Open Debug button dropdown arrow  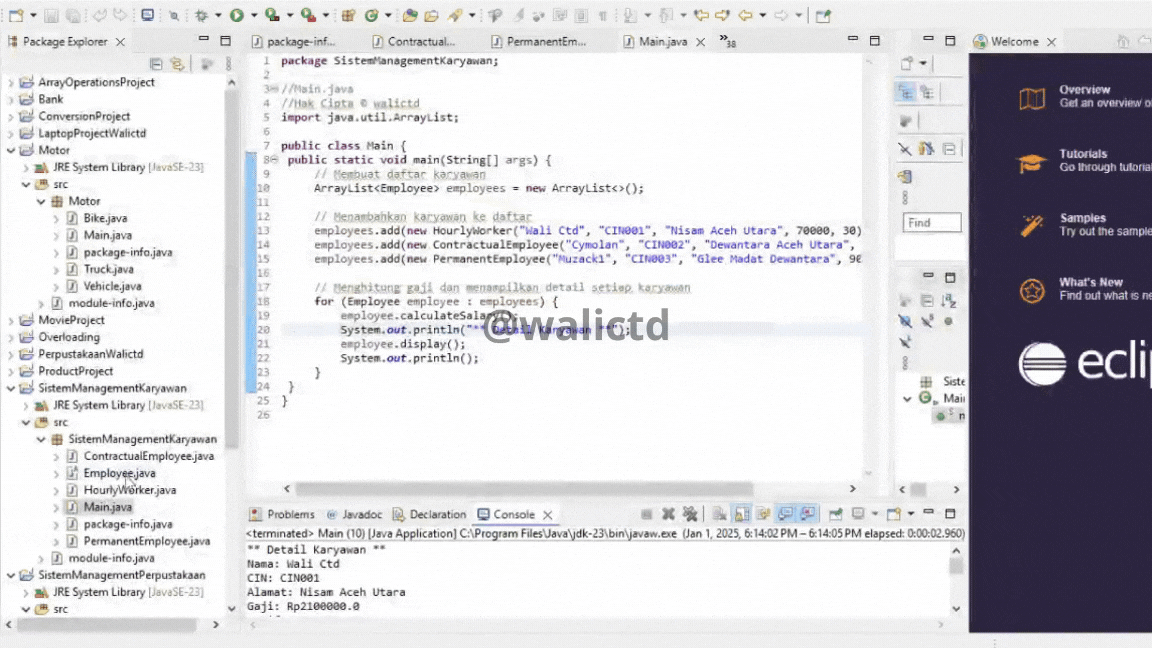pos(218,15)
